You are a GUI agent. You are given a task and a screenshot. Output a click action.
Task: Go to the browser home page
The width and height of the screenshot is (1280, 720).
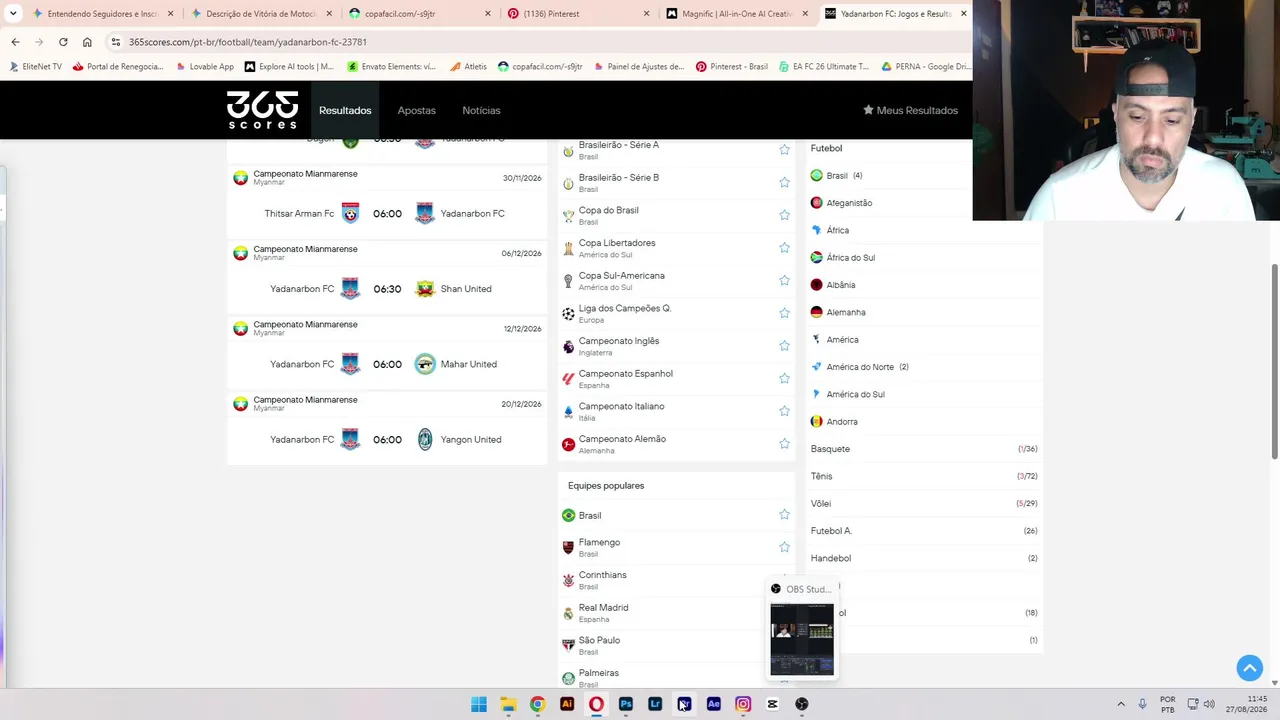click(87, 42)
